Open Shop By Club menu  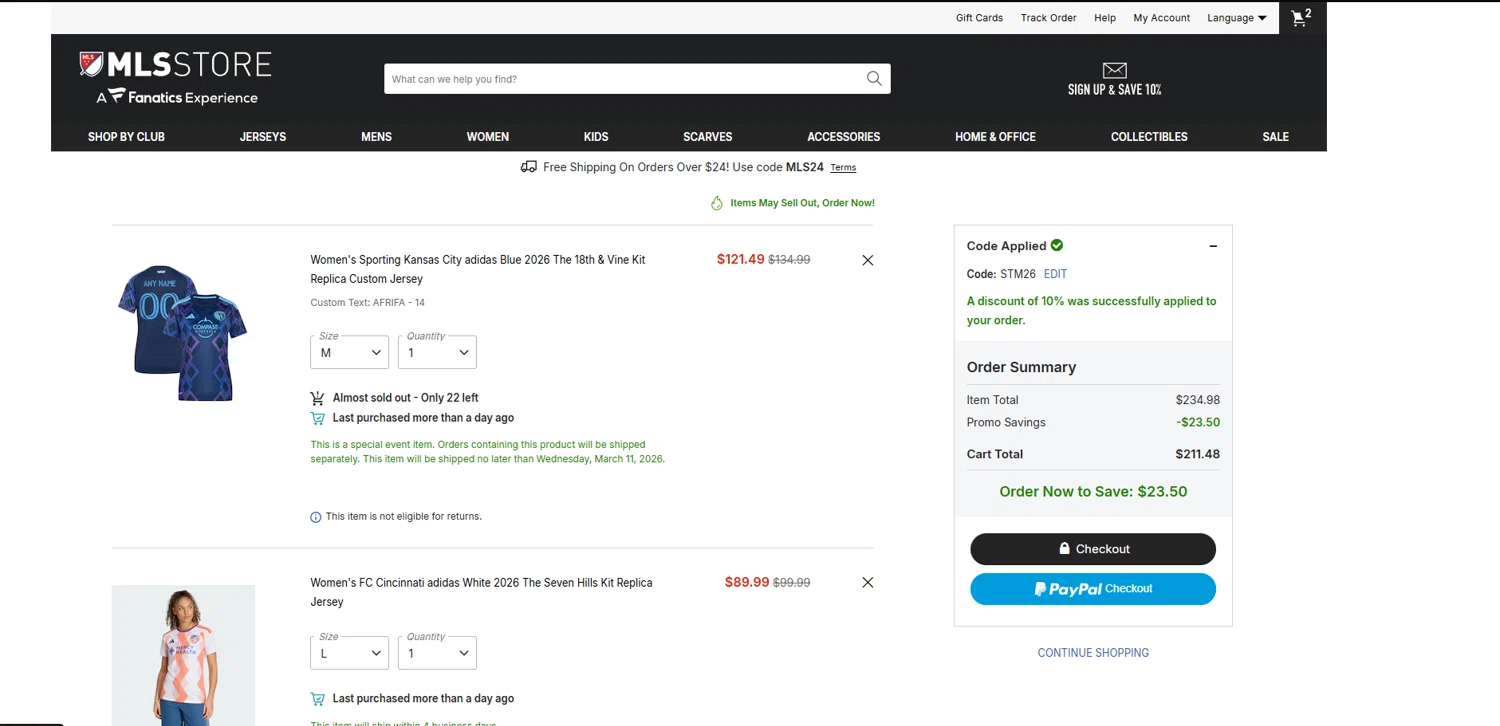click(x=126, y=137)
